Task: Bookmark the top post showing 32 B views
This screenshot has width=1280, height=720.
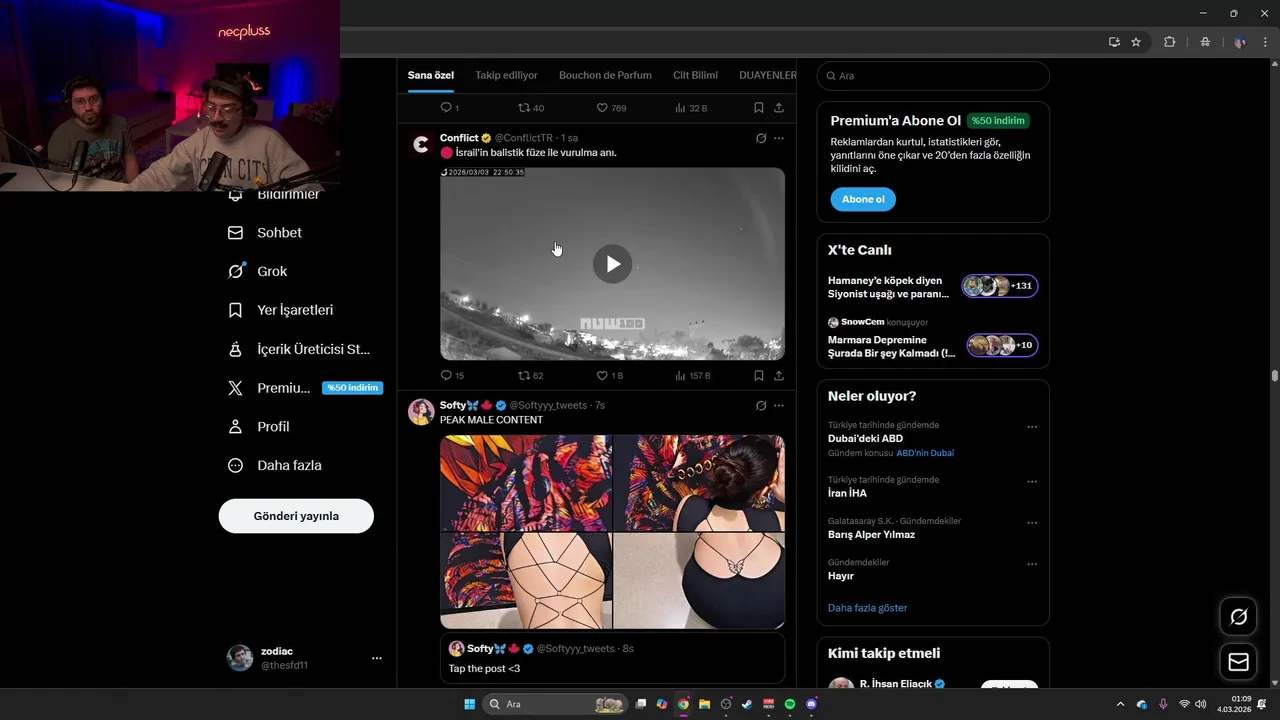Action: (x=759, y=108)
